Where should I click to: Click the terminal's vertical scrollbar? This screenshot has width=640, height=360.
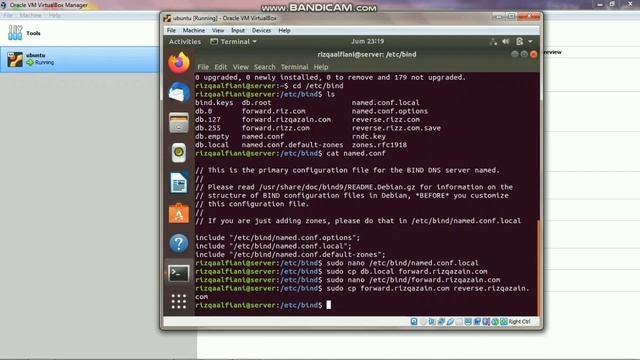click(539, 267)
